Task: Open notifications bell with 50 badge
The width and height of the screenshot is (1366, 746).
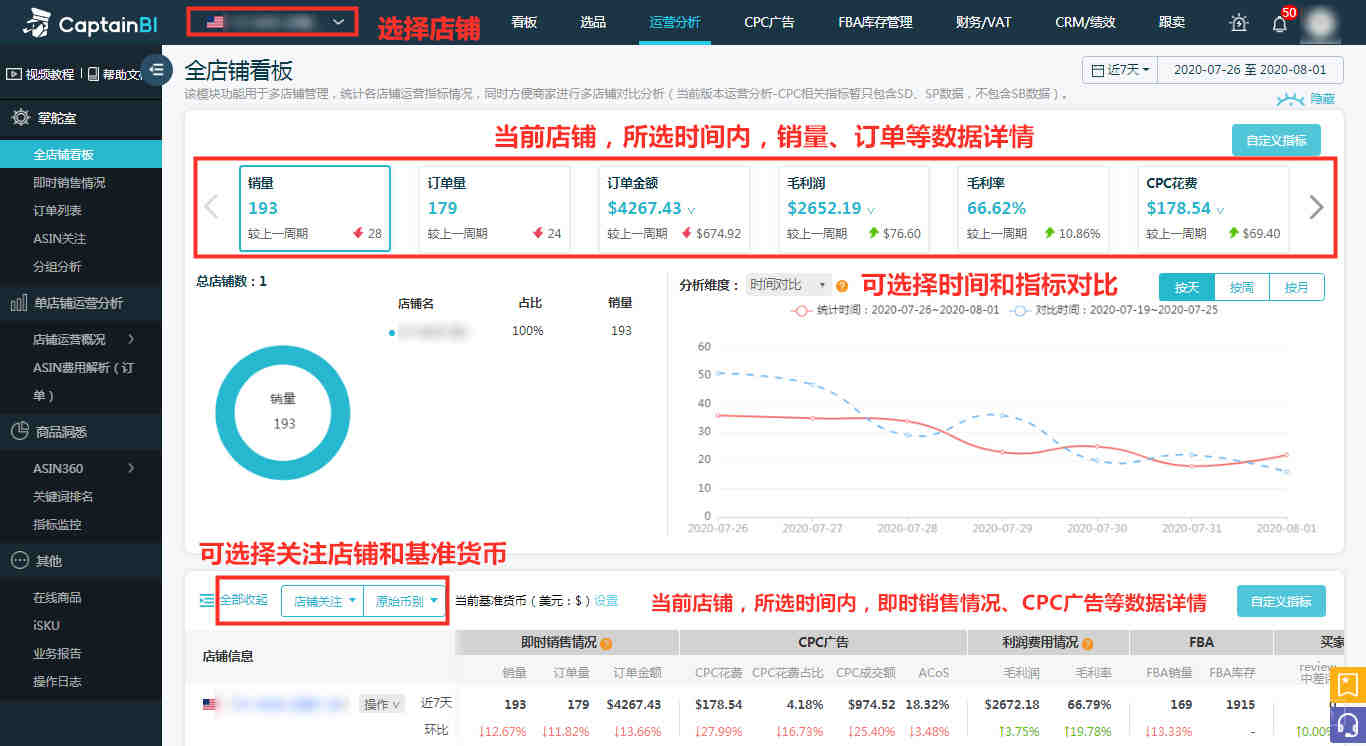Action: point(1280,23)
